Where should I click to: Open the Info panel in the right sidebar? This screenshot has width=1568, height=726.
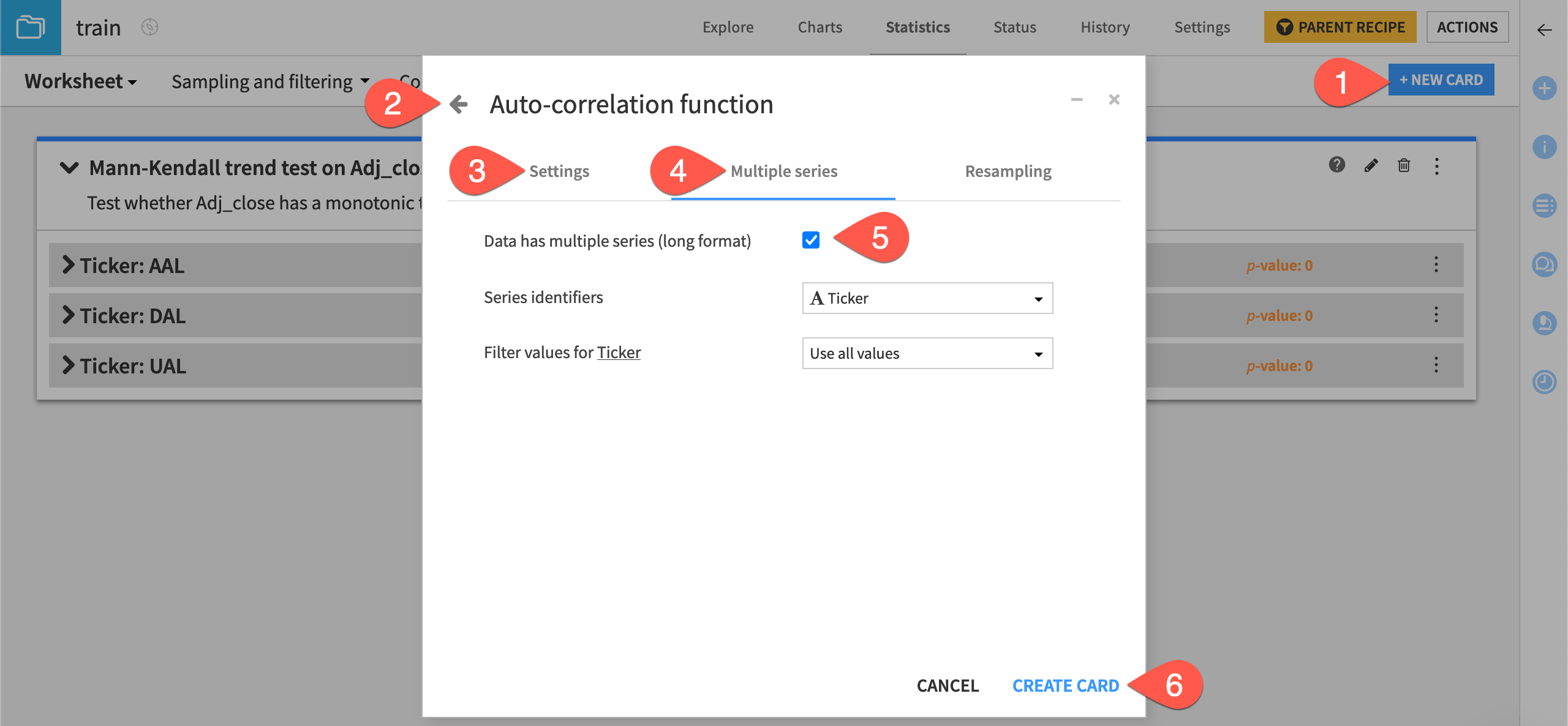click(x=1545, y=146)
